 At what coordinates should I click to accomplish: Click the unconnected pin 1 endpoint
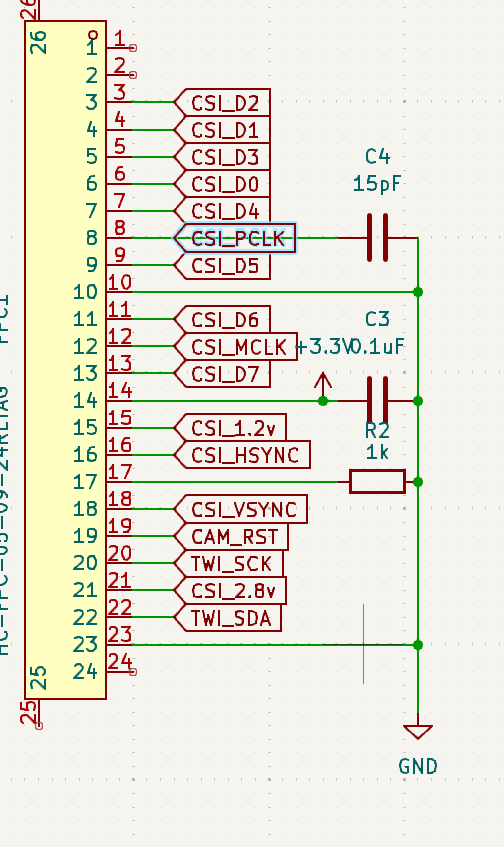click(133, 48)
